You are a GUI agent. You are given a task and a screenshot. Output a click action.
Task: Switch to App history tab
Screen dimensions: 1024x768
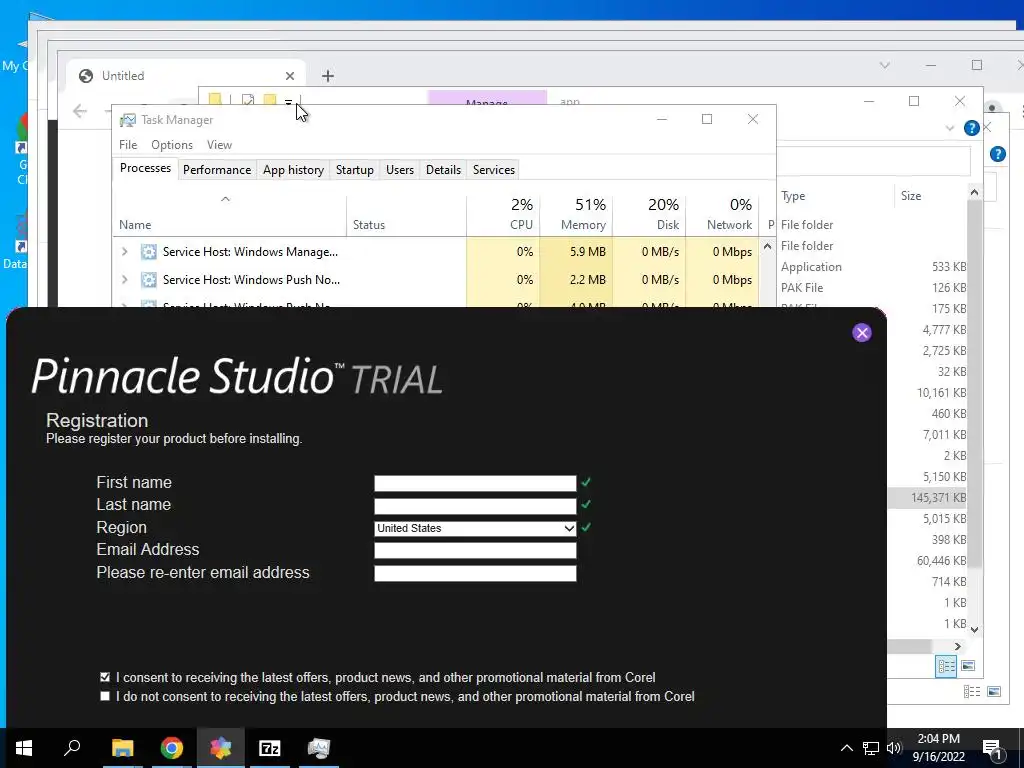pos(293,170)
